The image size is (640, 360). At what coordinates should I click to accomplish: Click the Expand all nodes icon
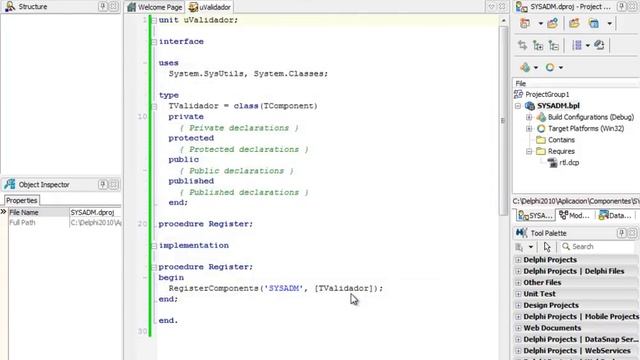(x=538, y=45)
